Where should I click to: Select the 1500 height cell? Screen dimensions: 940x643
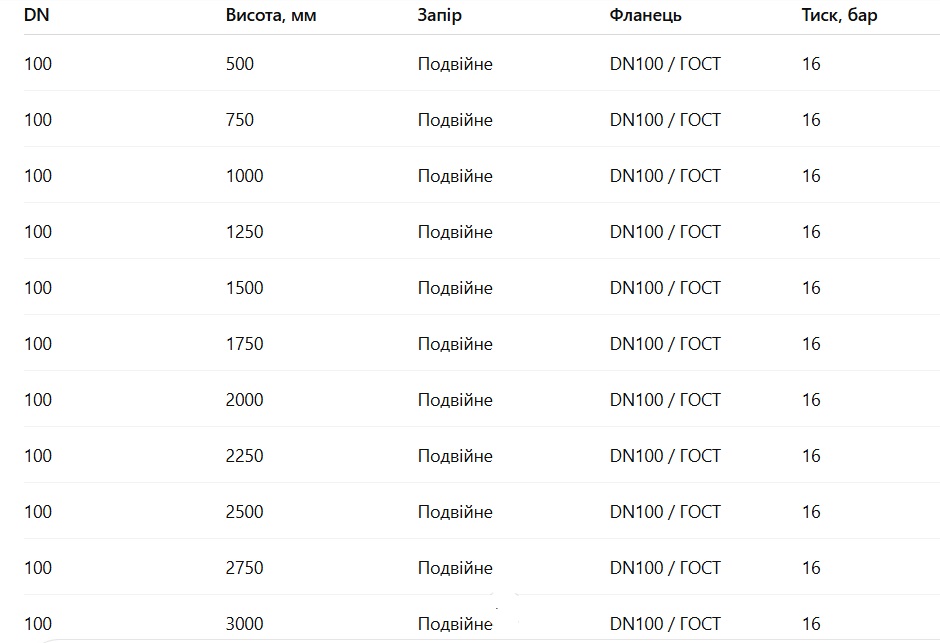point(245,288)
